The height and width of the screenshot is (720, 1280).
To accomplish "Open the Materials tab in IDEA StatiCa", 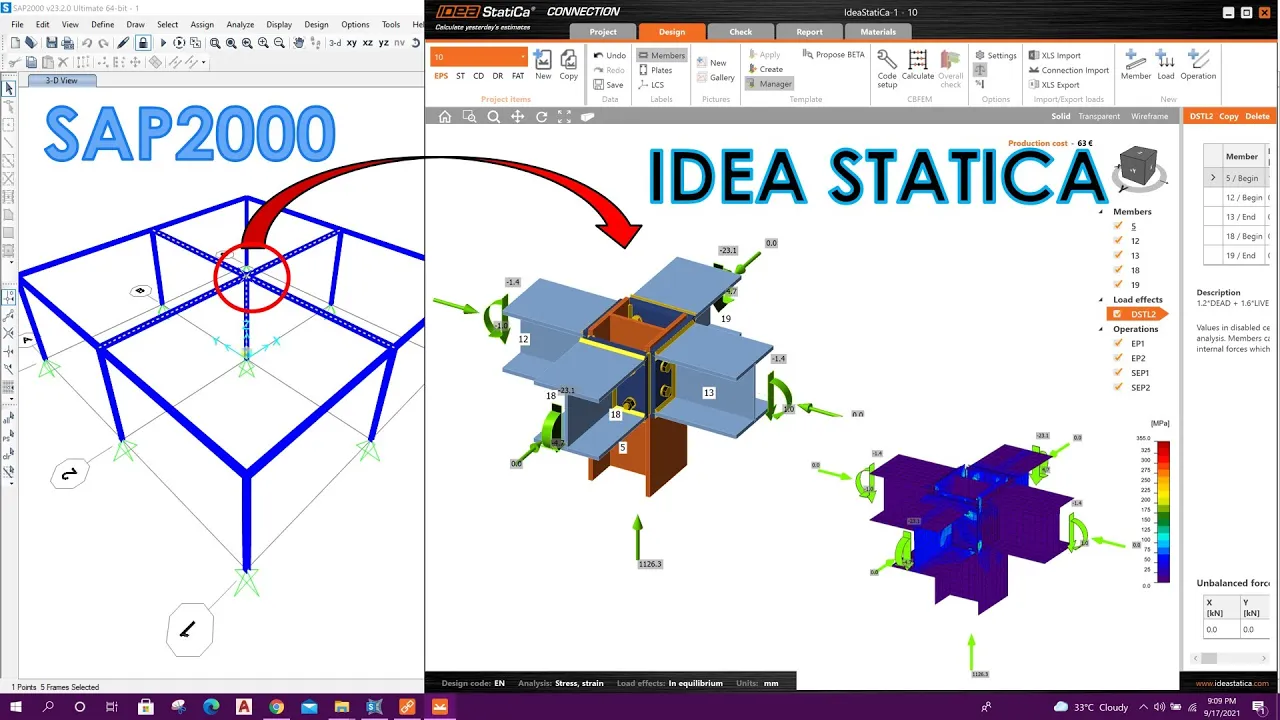I will coord(878,31).
